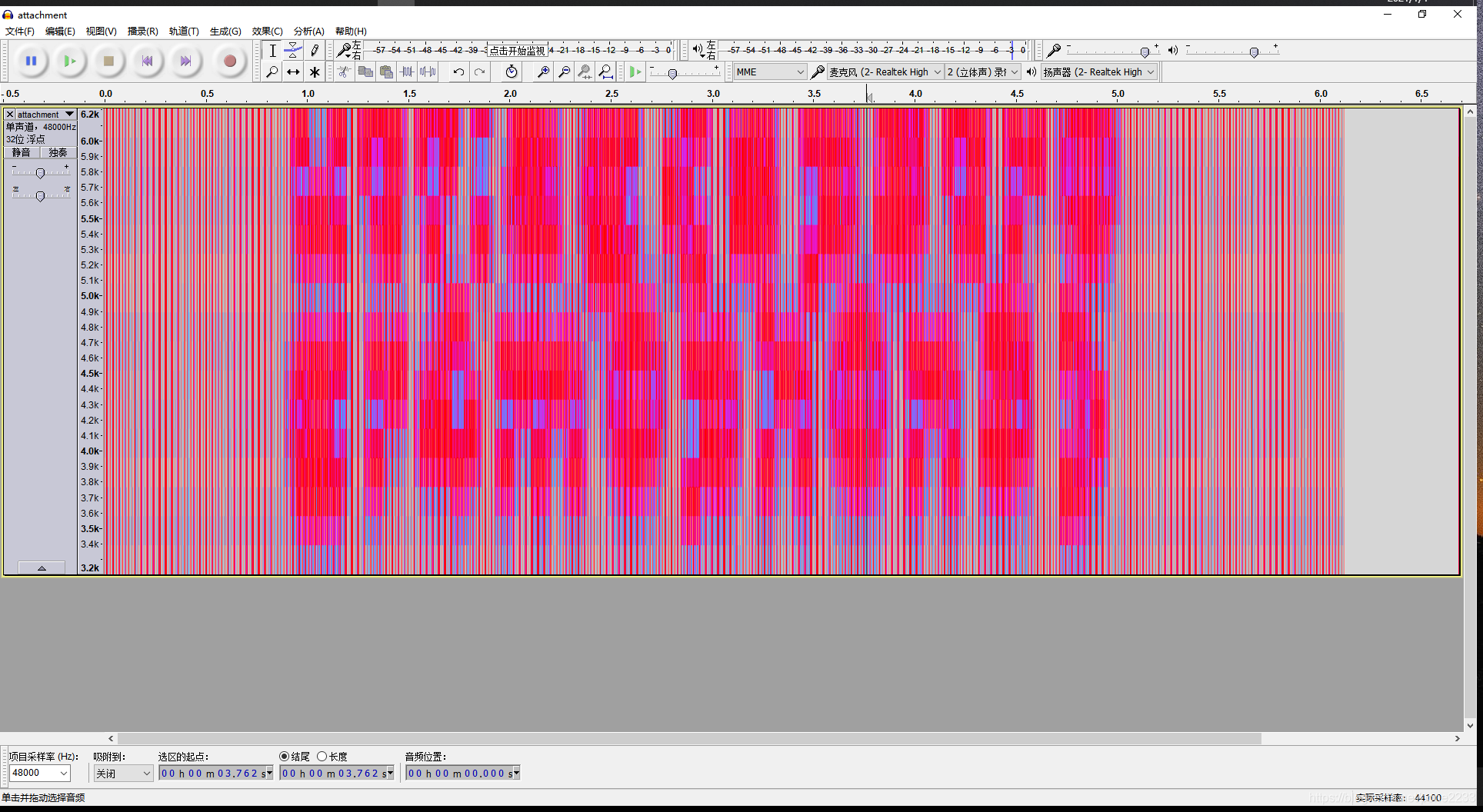Image resolution: width=1483 pixels, height=812 pixels.
Task: Open the 视图(V) menu
Action: click(101, 32)
